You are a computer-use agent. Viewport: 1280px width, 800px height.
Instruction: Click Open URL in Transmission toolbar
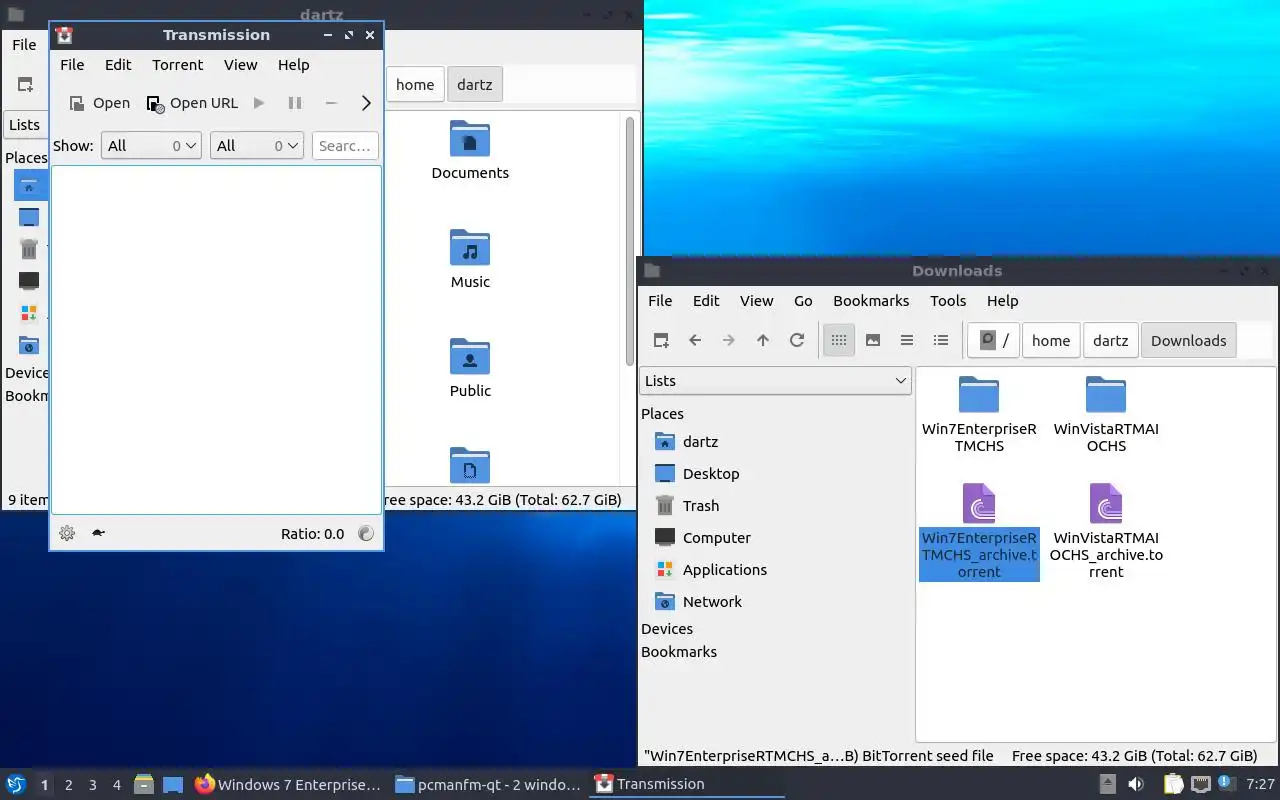193,103
